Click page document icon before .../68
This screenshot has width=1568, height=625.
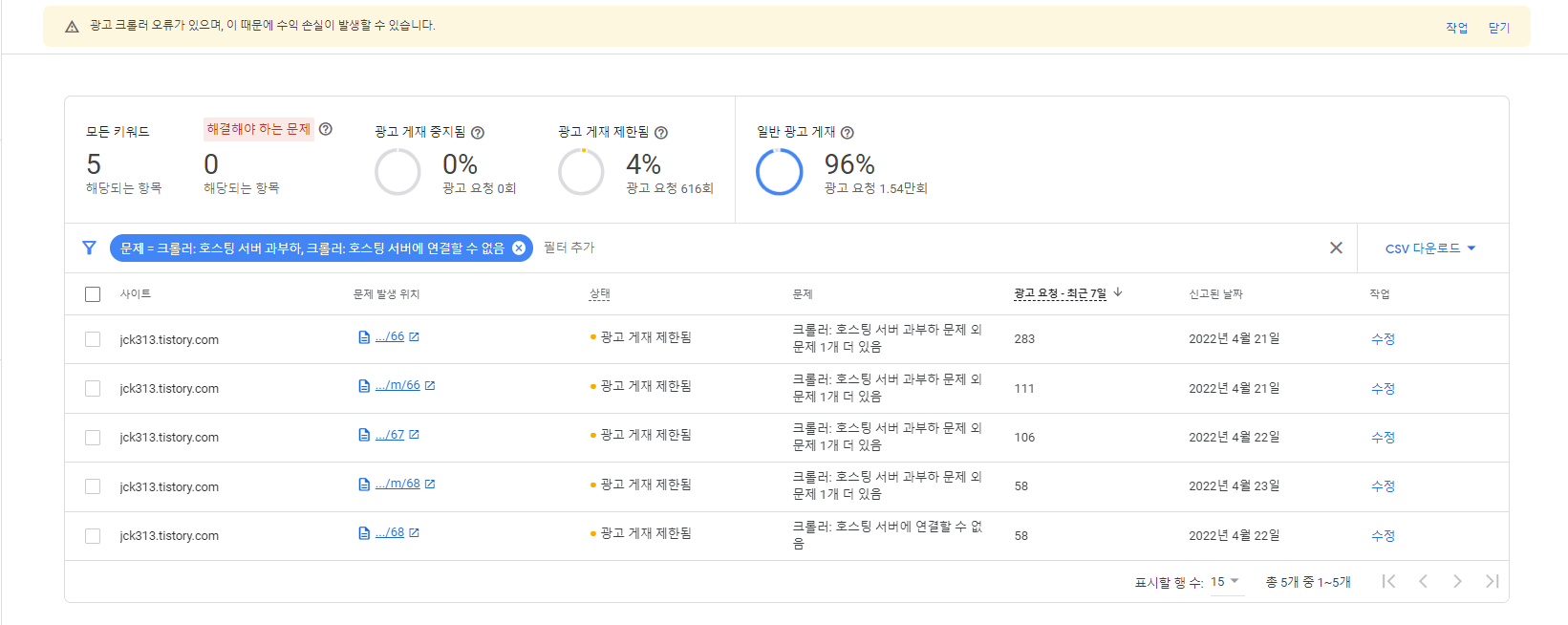[x=364, y=532]
